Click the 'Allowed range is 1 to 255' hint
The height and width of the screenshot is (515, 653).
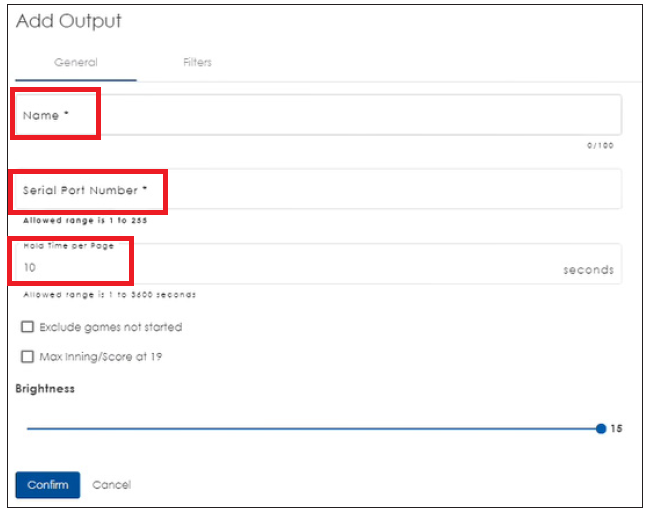tap(85, 220)
